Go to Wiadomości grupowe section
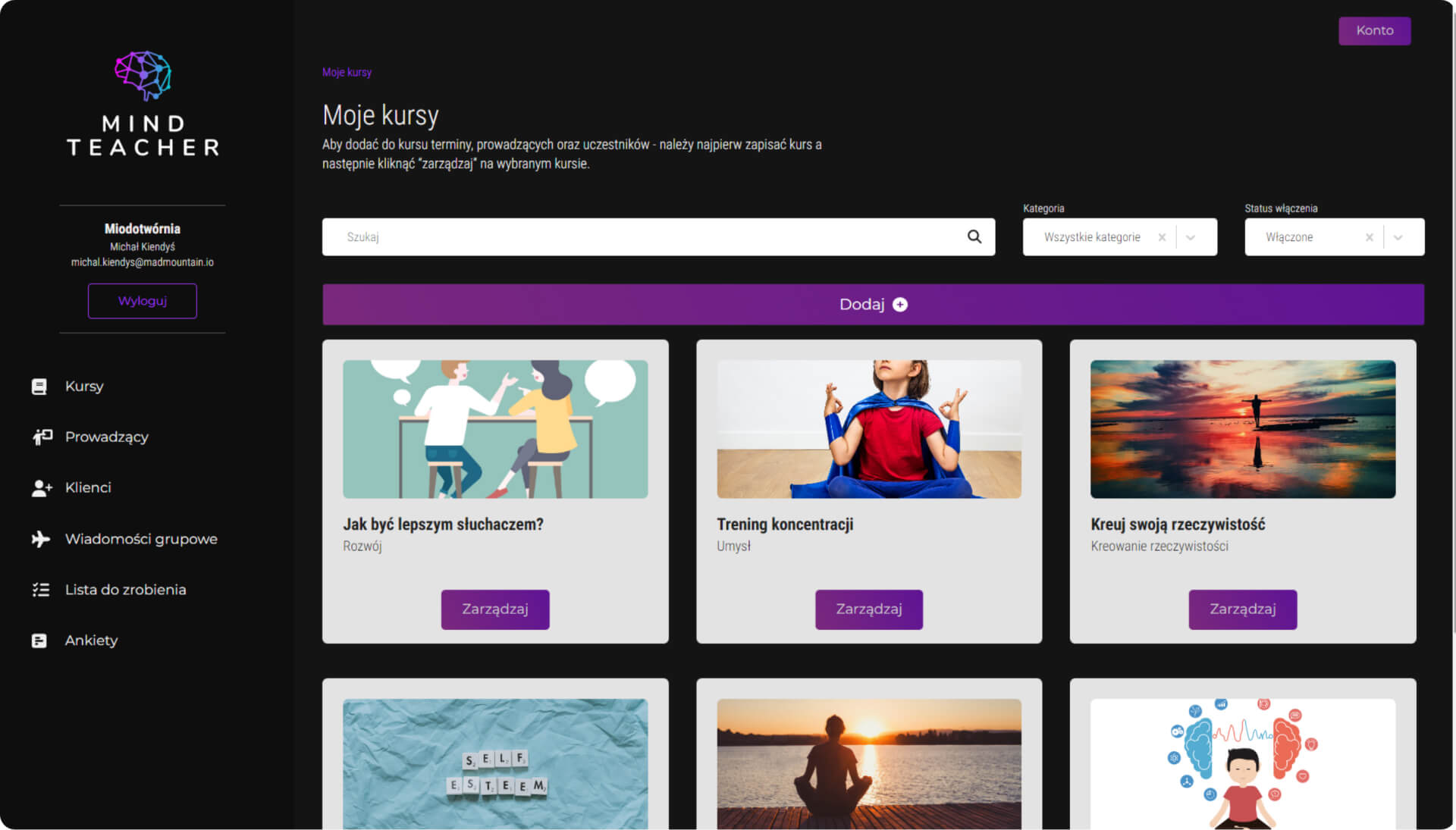1456x830 pixels. [x=141, y=539]
